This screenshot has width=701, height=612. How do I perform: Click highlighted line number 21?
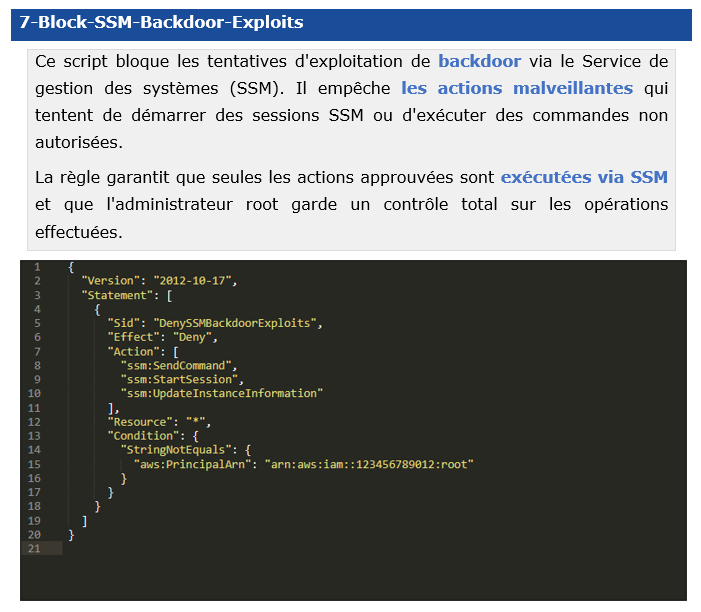[x=34, y=549]
